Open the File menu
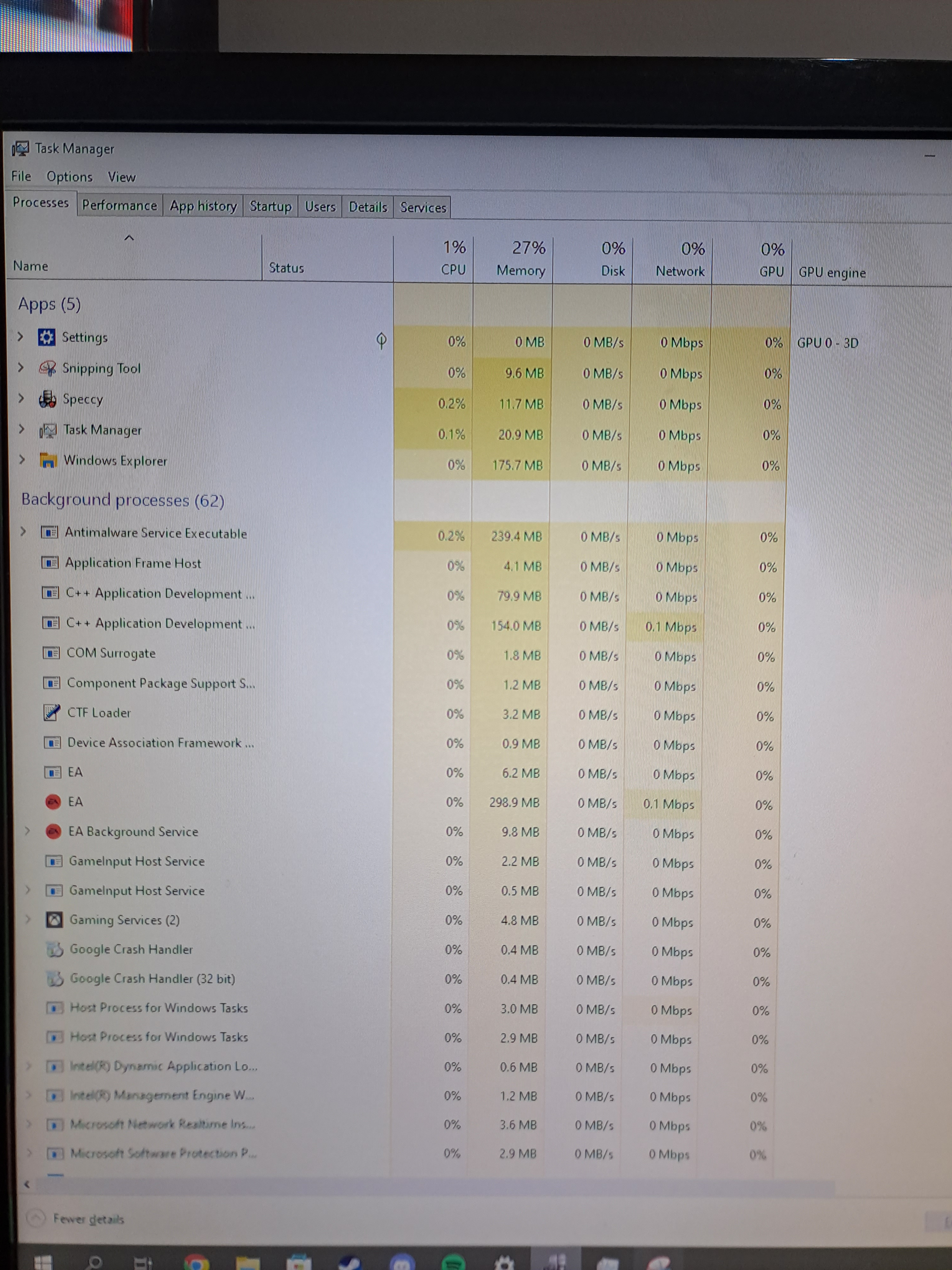The height and width of the screenshot is (1270, 952). click(x=21, y=176)
